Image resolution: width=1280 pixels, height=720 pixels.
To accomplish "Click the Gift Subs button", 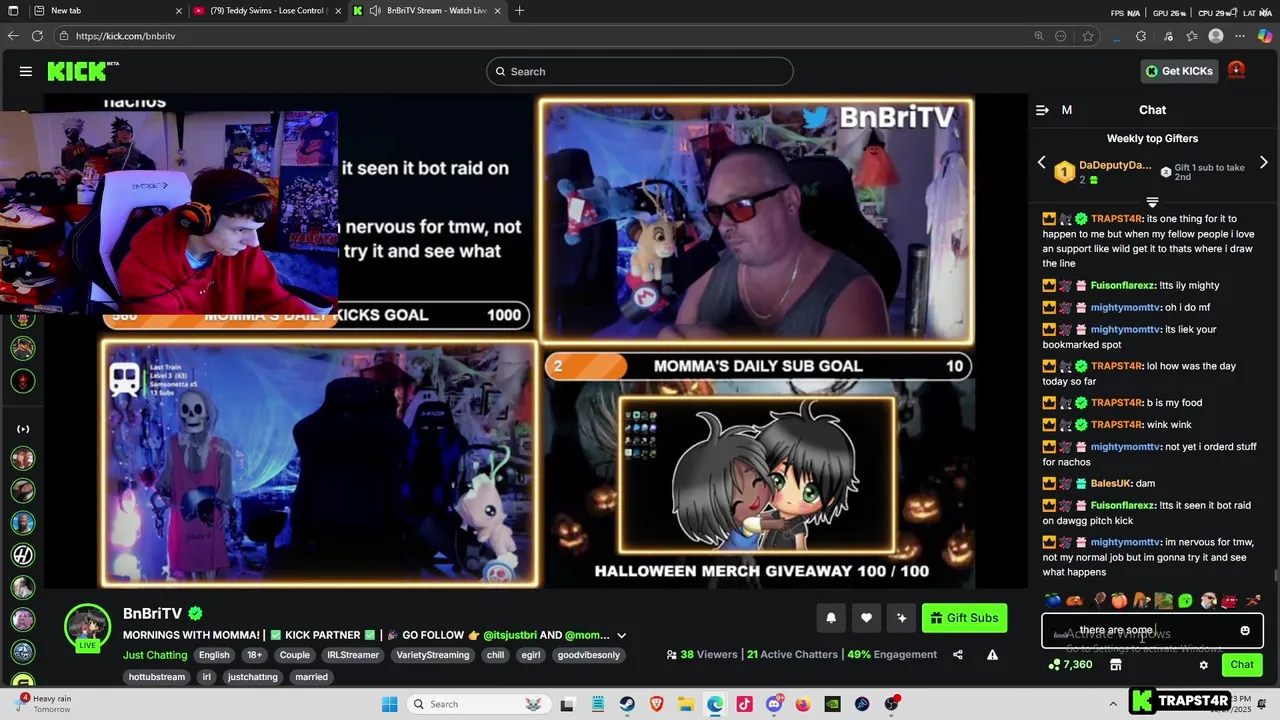I will (964, 618).
